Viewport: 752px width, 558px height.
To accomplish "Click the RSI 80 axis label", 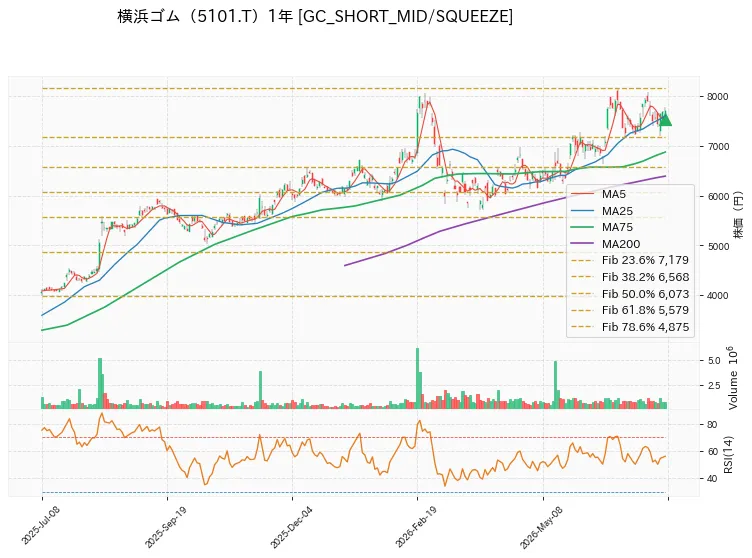I will coord(712,425).
